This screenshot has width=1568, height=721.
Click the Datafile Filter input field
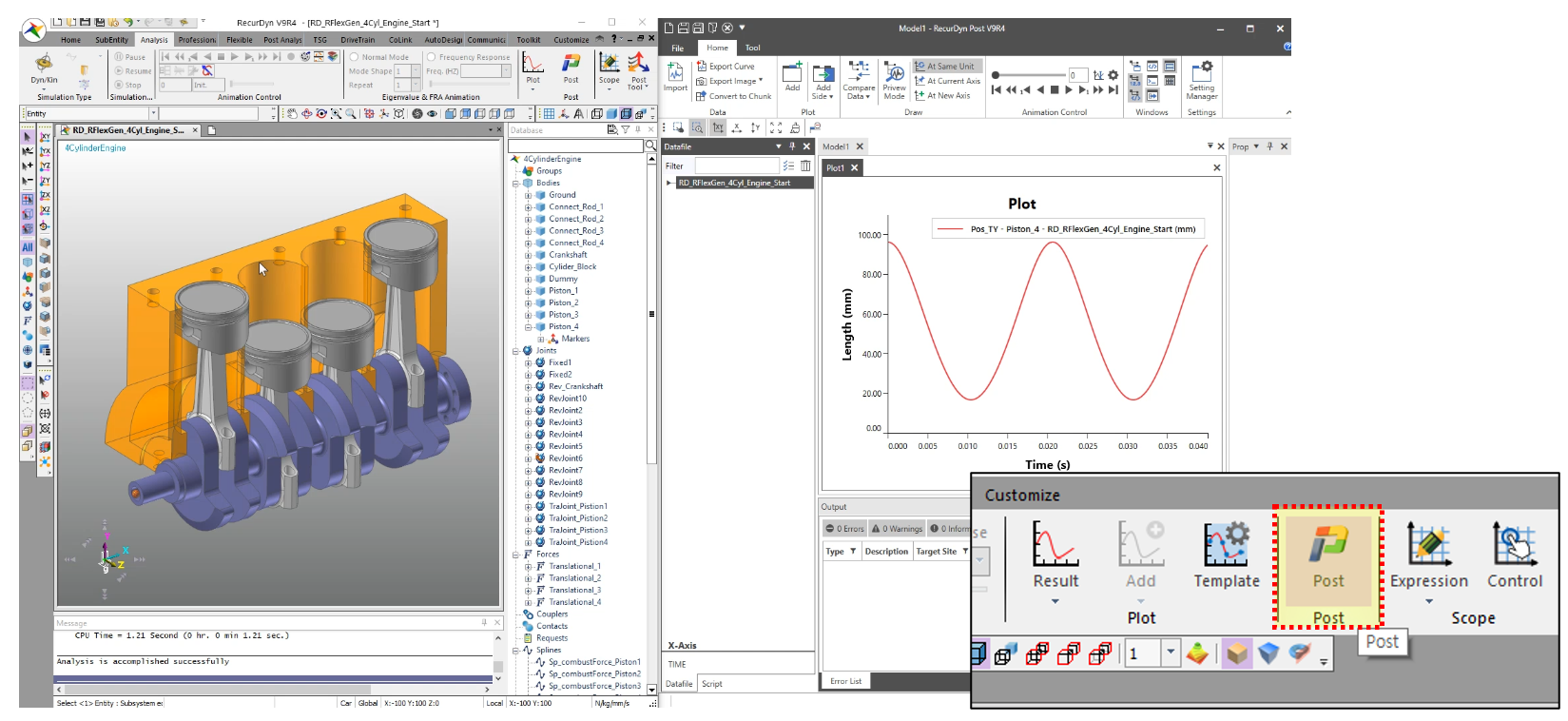[x=737, y=166]
